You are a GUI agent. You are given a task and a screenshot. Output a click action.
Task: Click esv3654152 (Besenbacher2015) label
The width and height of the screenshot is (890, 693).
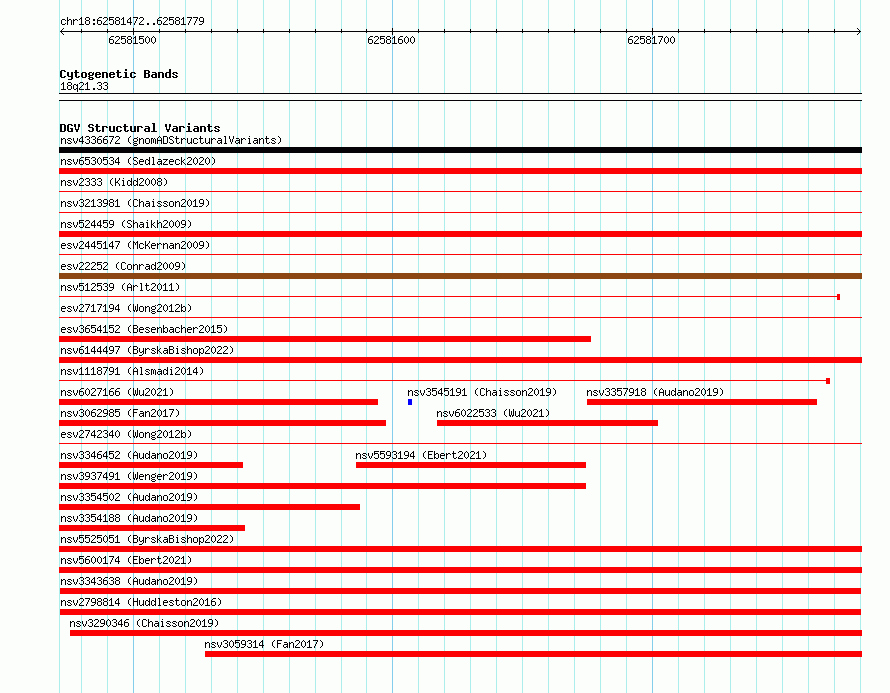(144, 329)
